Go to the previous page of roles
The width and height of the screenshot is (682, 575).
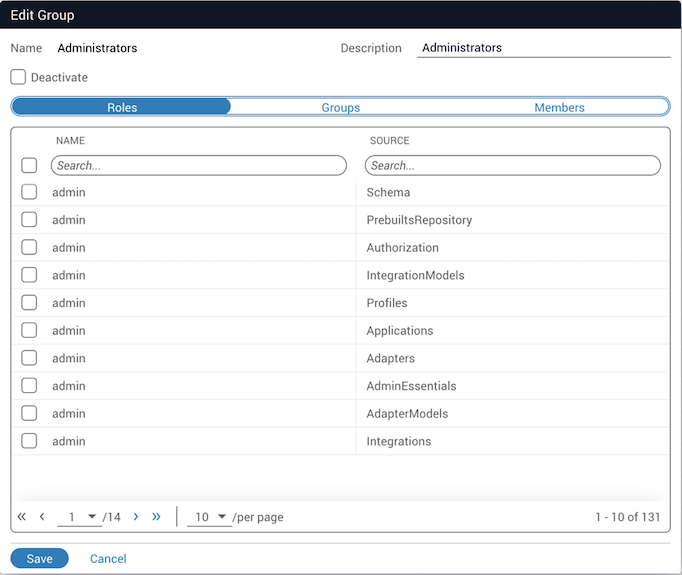[x=42, y=517]
